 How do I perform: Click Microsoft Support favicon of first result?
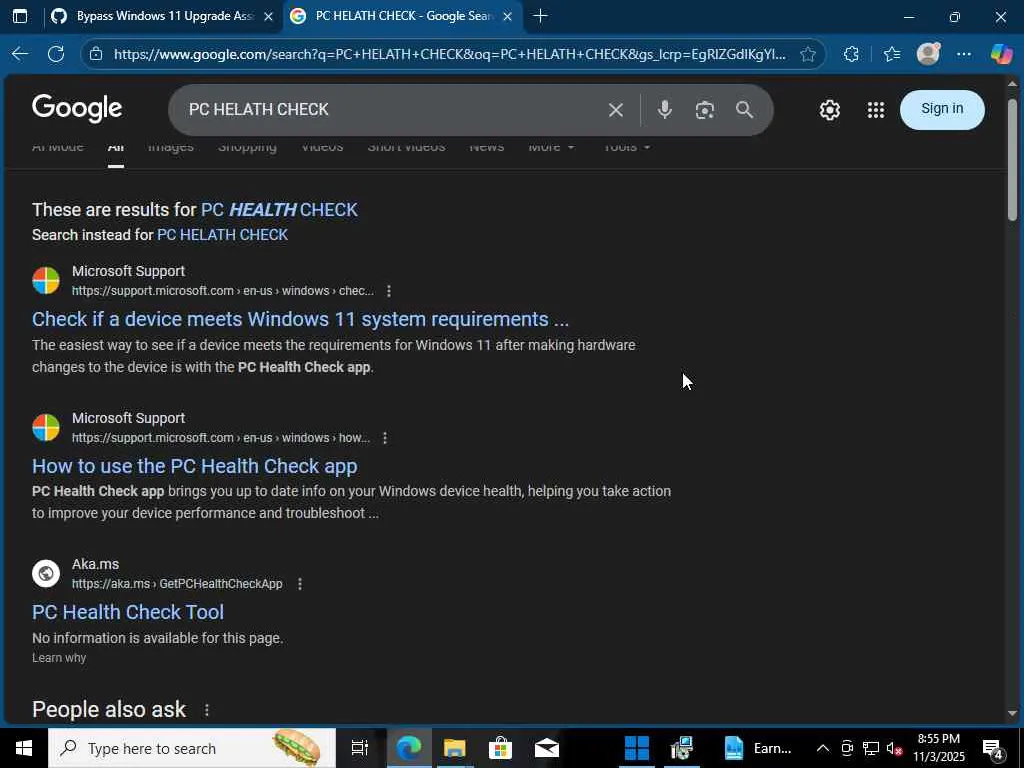coord(46,281)
